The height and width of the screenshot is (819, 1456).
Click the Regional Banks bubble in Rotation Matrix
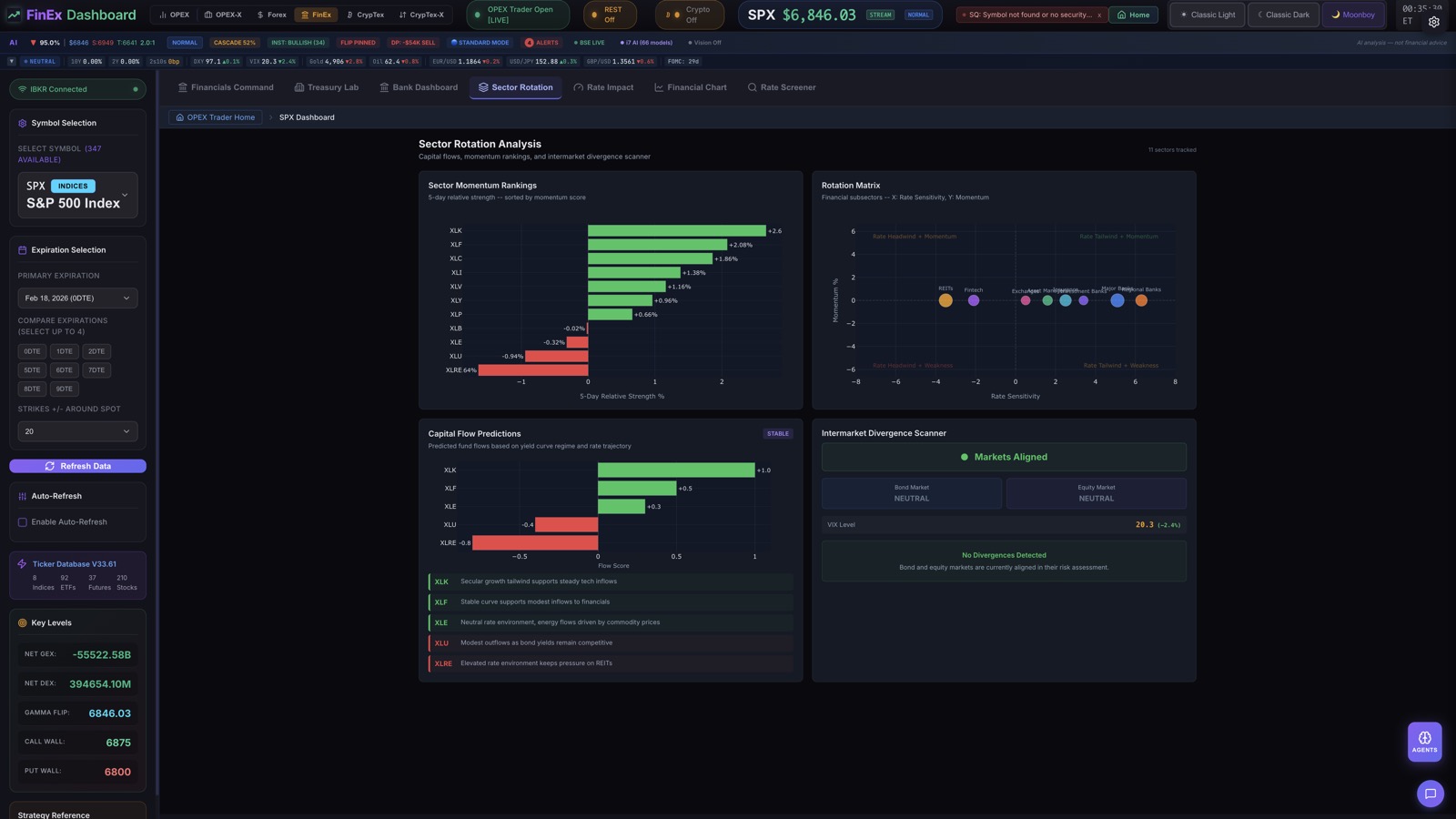point(1141,300)
